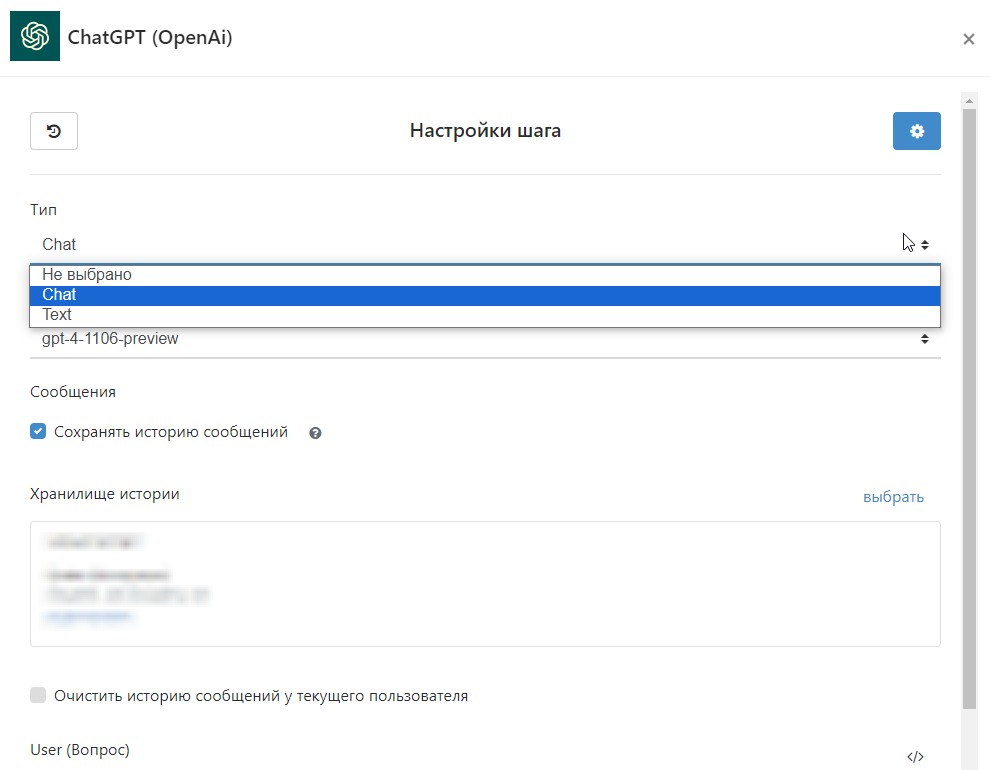
Task: Toggle 'Сохранять историю сообщений' checkbox
Action: pos(38,432)
